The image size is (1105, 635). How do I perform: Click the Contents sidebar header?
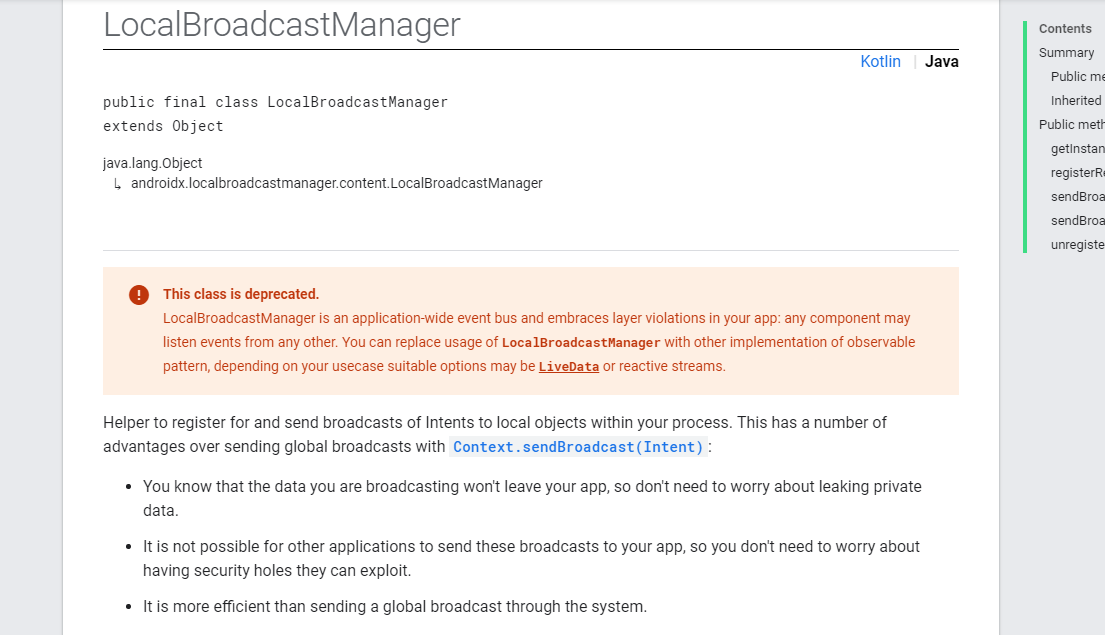click(x=1065, y=28)
